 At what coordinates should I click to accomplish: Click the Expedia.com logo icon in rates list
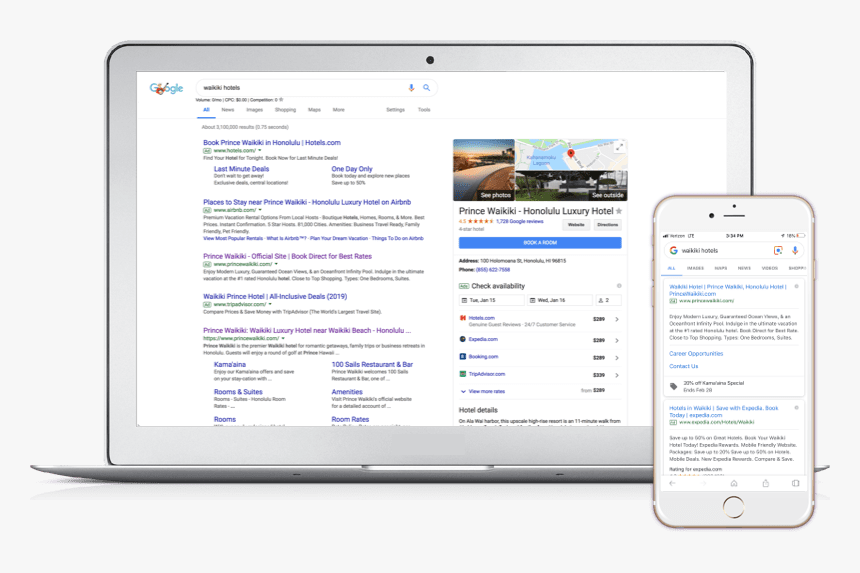(x=462, y=339)
